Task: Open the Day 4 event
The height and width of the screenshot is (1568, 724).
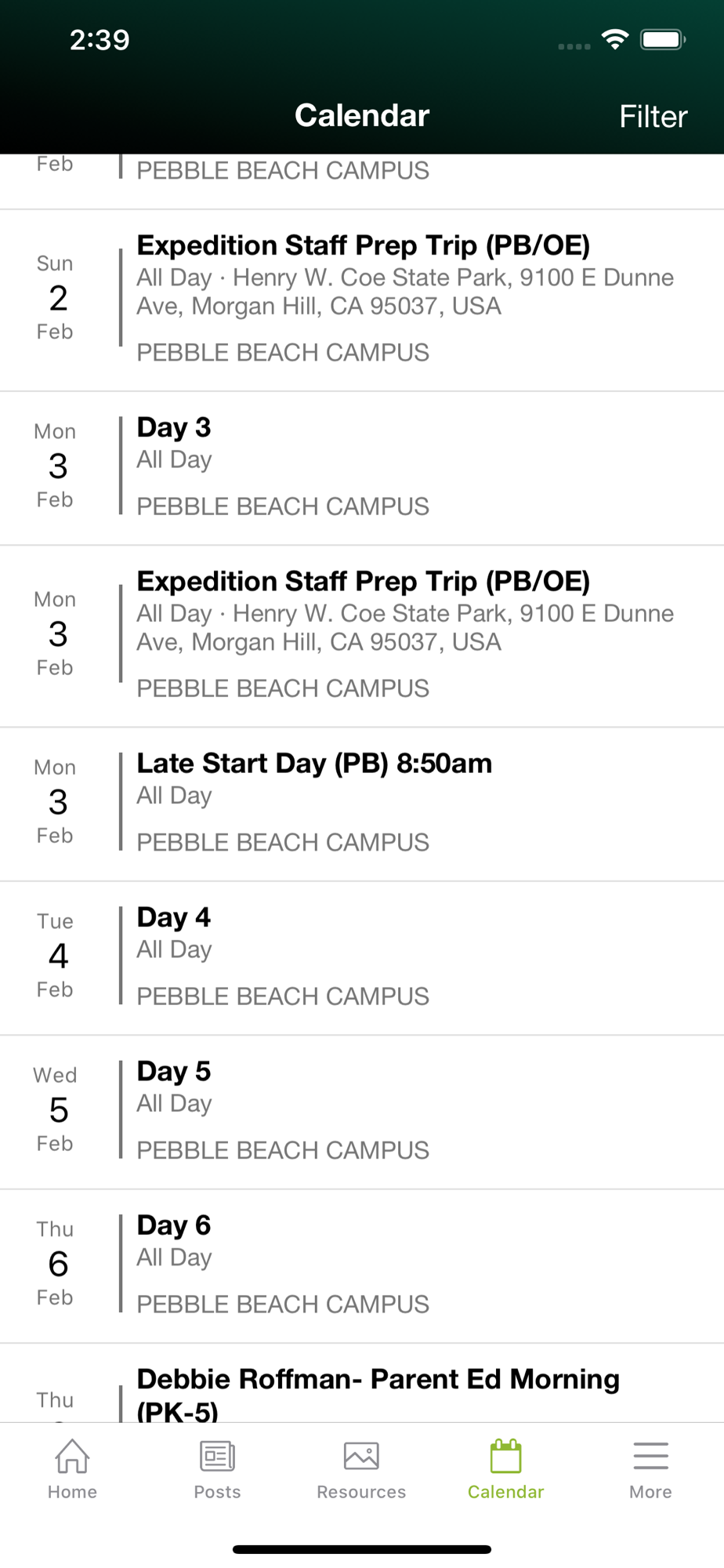Action: [174, 918]
